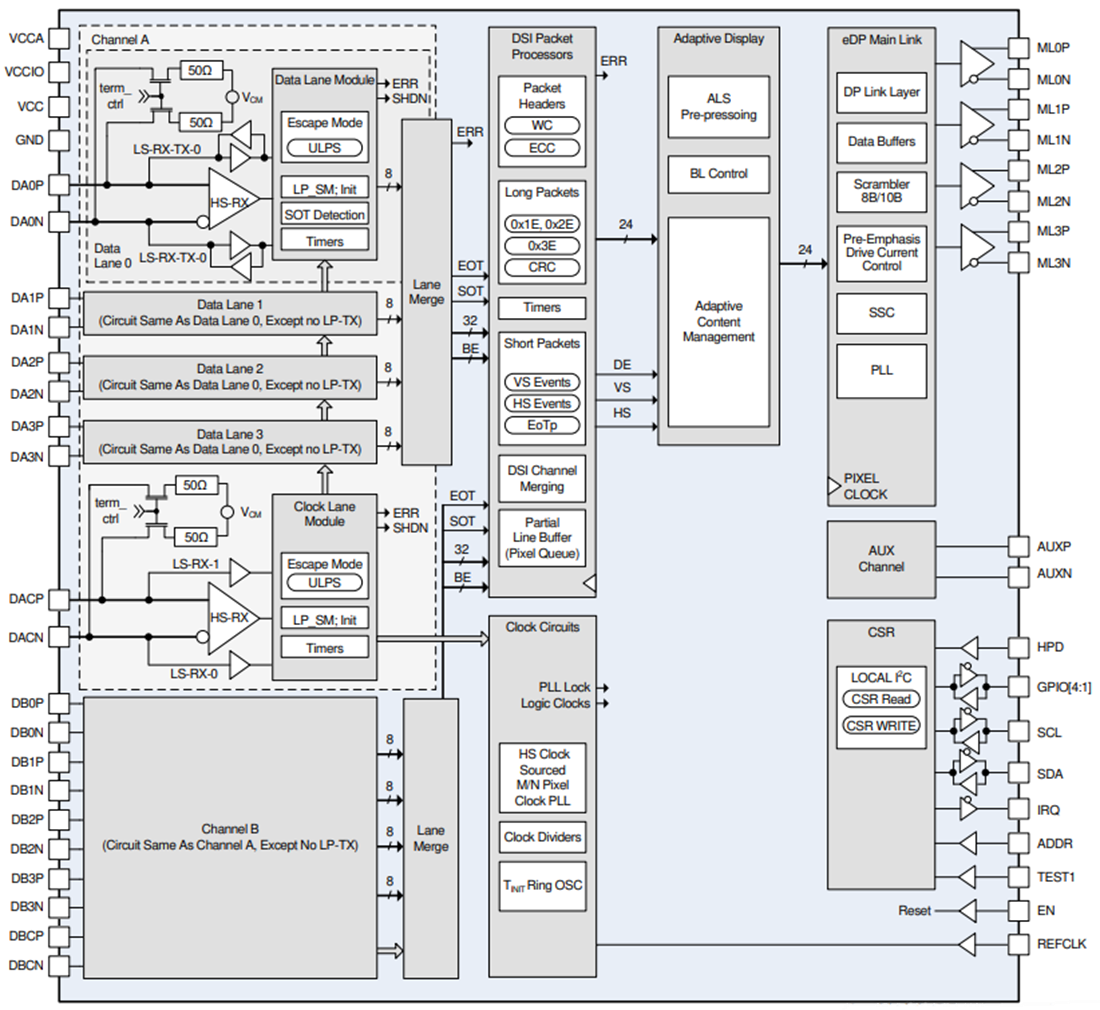Screen dimensions: 1100x1010
Task: Click the PLL block
Action: click(880, 370)
